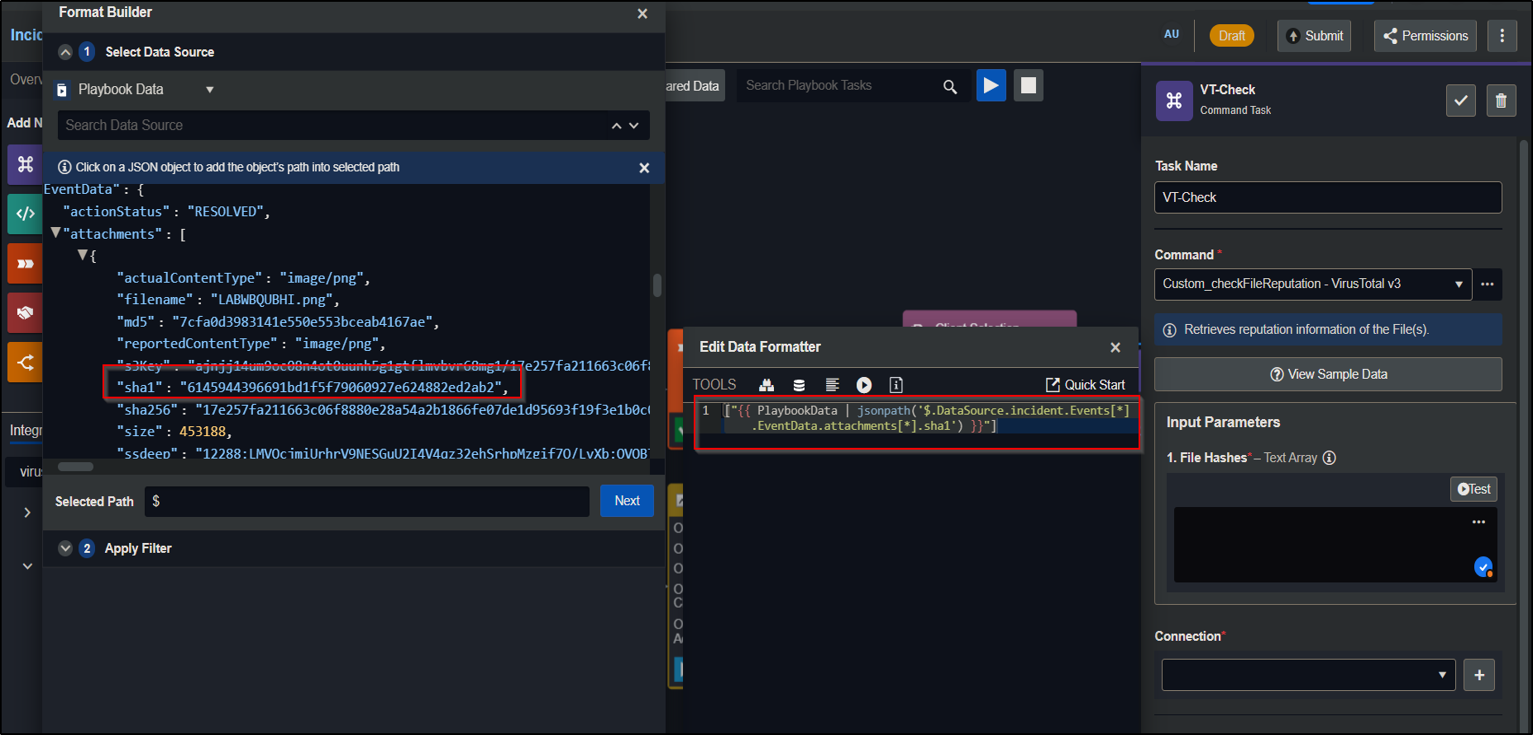Run the playbook with the blue play button
The image size is (1533, 735).
(x=991, y=86)
